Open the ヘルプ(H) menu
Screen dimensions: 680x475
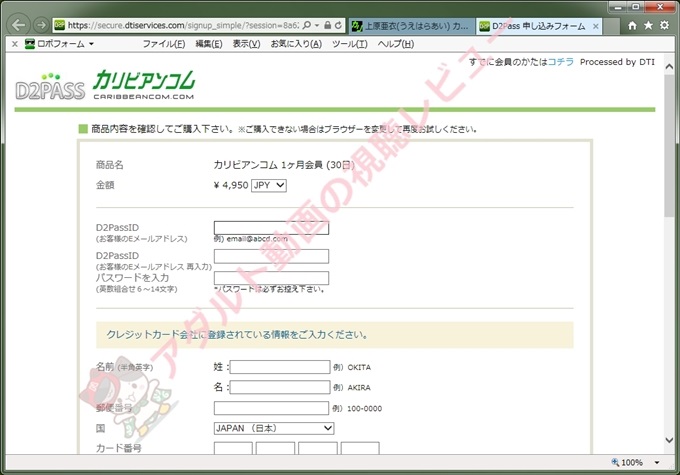click(396, 44)
